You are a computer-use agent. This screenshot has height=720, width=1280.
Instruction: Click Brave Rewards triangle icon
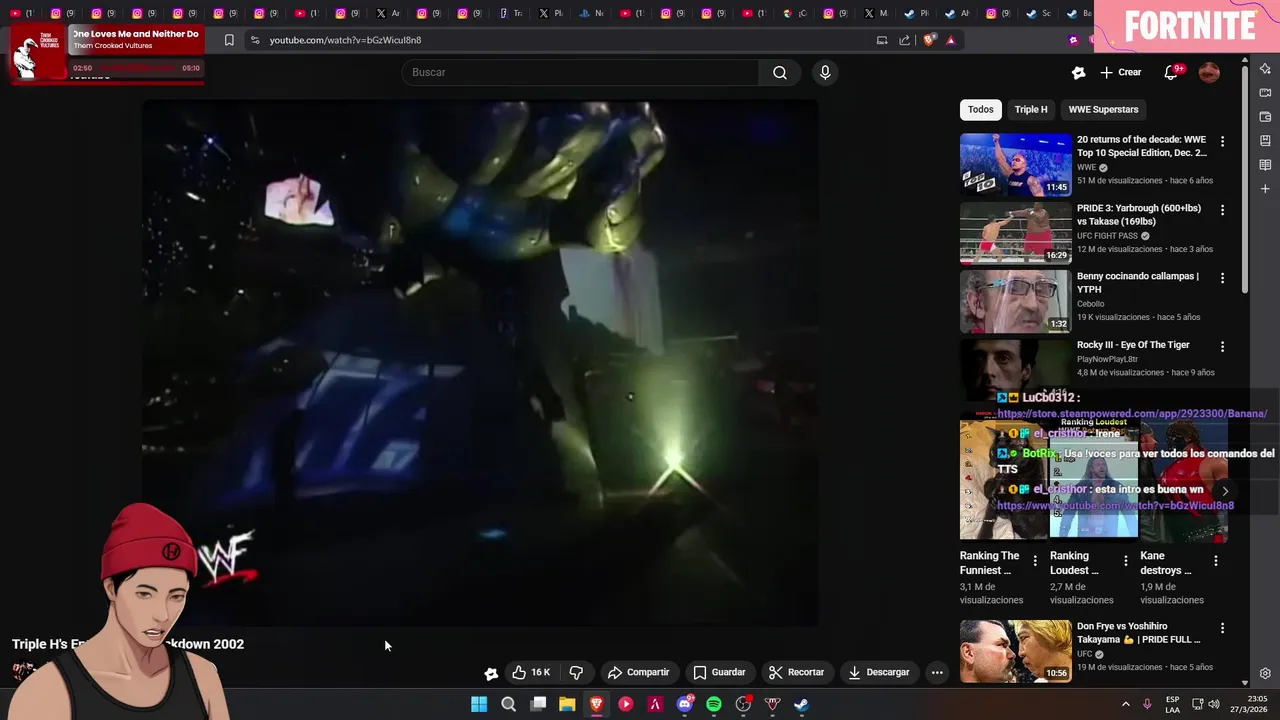(950, 40)
